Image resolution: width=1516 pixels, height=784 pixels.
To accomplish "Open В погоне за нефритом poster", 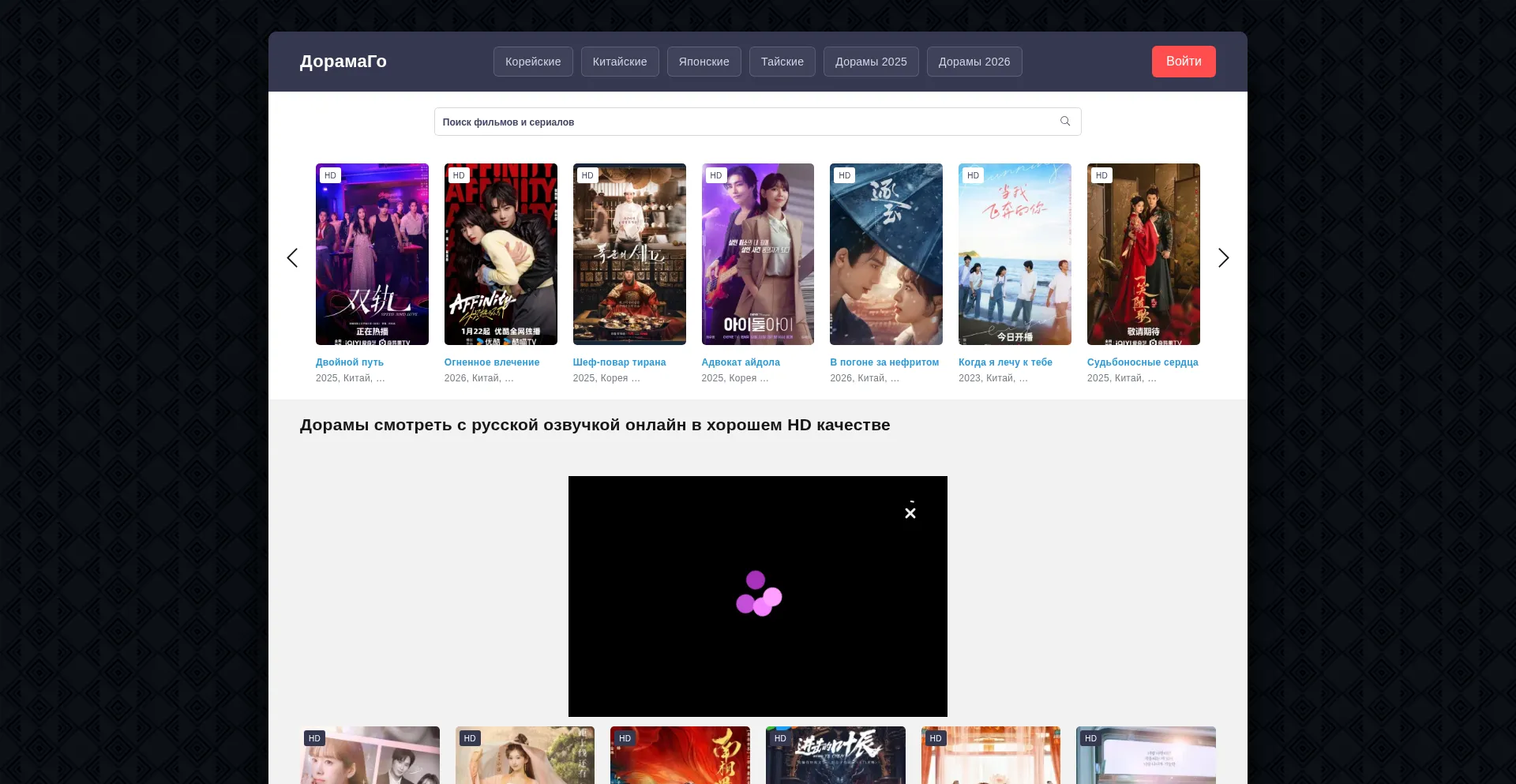I will [886, 254].
